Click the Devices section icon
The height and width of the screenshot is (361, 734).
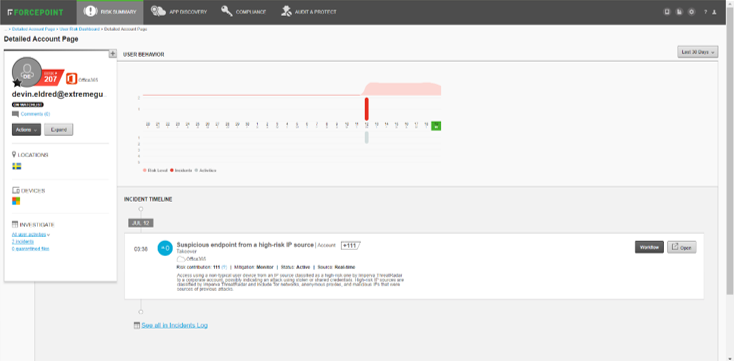(x=15, y=191)
